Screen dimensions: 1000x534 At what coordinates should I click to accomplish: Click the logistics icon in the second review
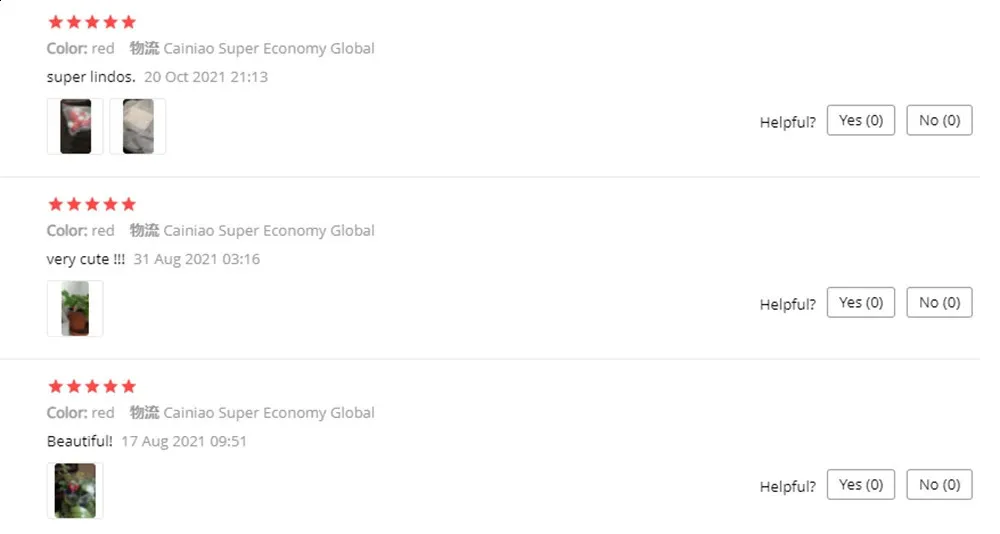tap(144, 230)
